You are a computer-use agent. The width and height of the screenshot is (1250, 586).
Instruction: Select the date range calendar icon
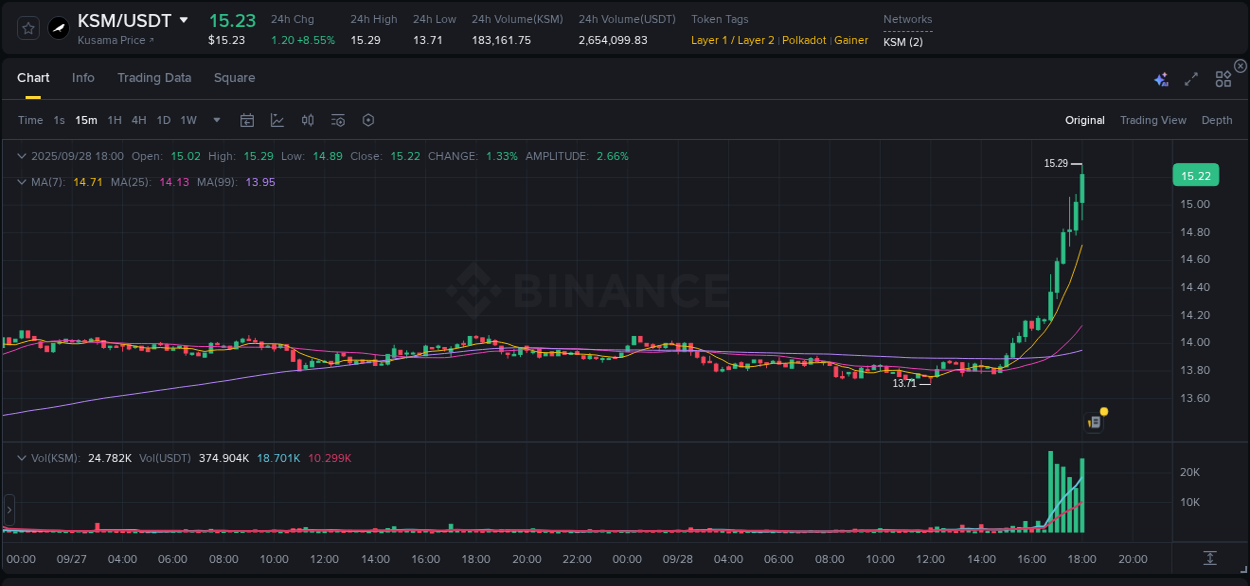pyautogui.click(x=247, y=119)
